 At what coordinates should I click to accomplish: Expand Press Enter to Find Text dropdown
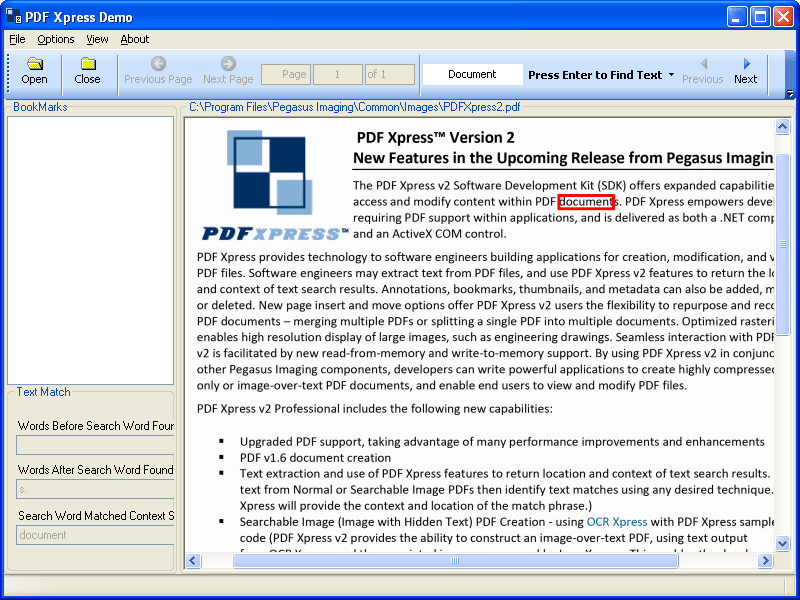tap(671, 75)
